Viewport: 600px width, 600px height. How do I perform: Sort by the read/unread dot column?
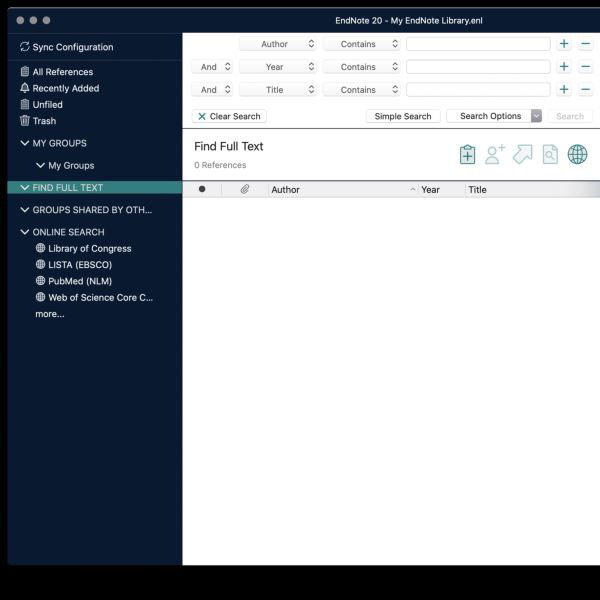(x=202, y=189)
